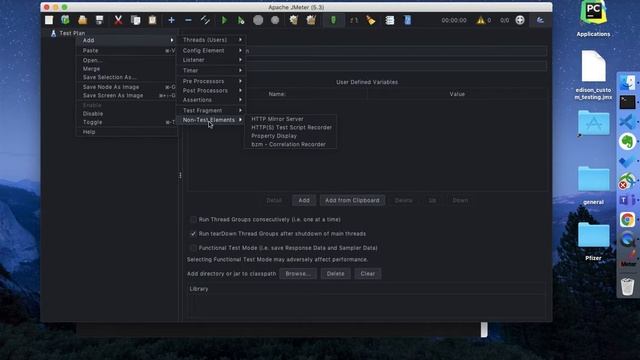Click the plugins manager icon at toolbar end
The height and width of the screenshot is (360, 640).
click(x=540, y=20)
